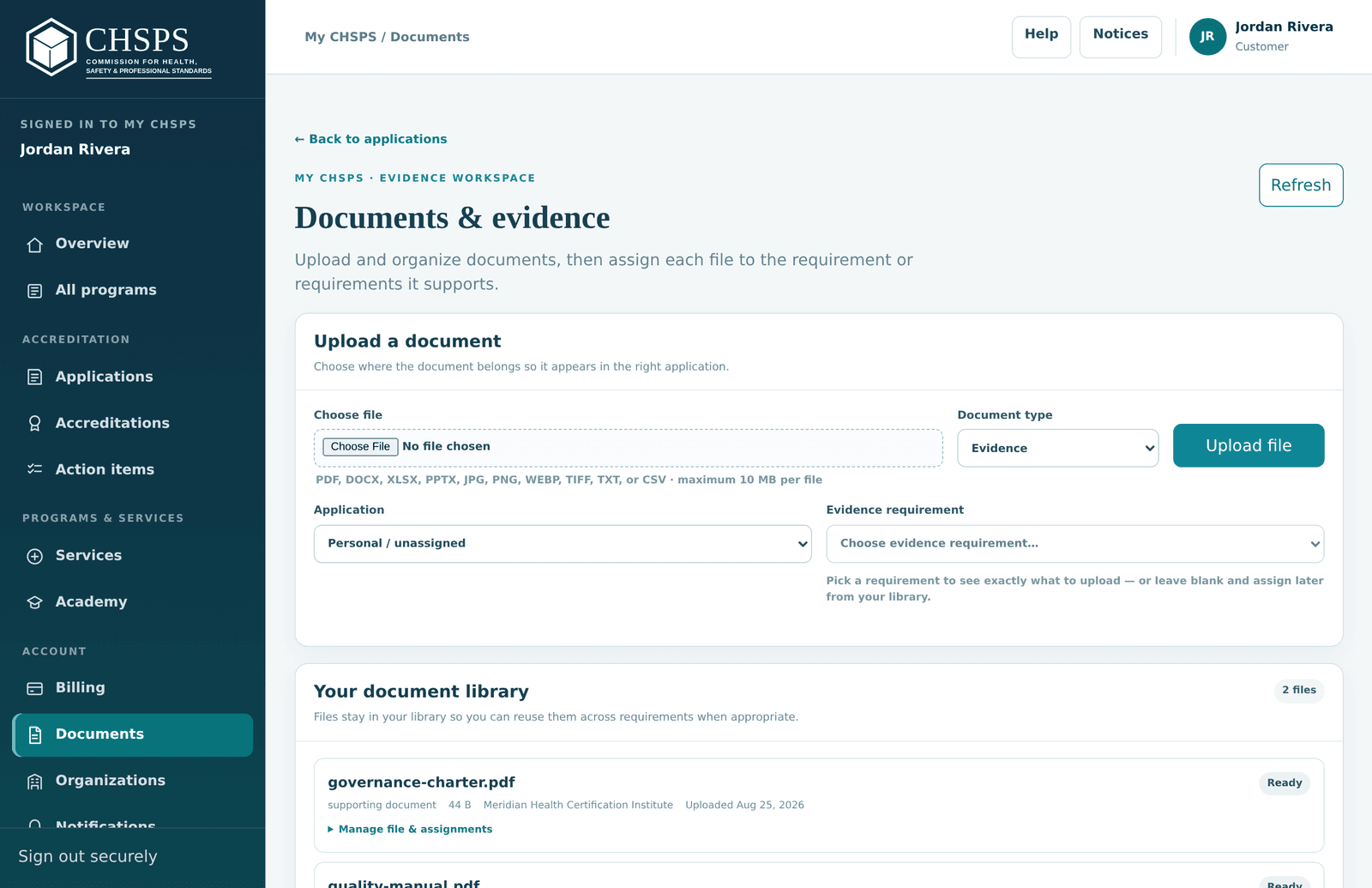1372x888 pixels.
Task: Open the Help button
Action: point(1042,37)
